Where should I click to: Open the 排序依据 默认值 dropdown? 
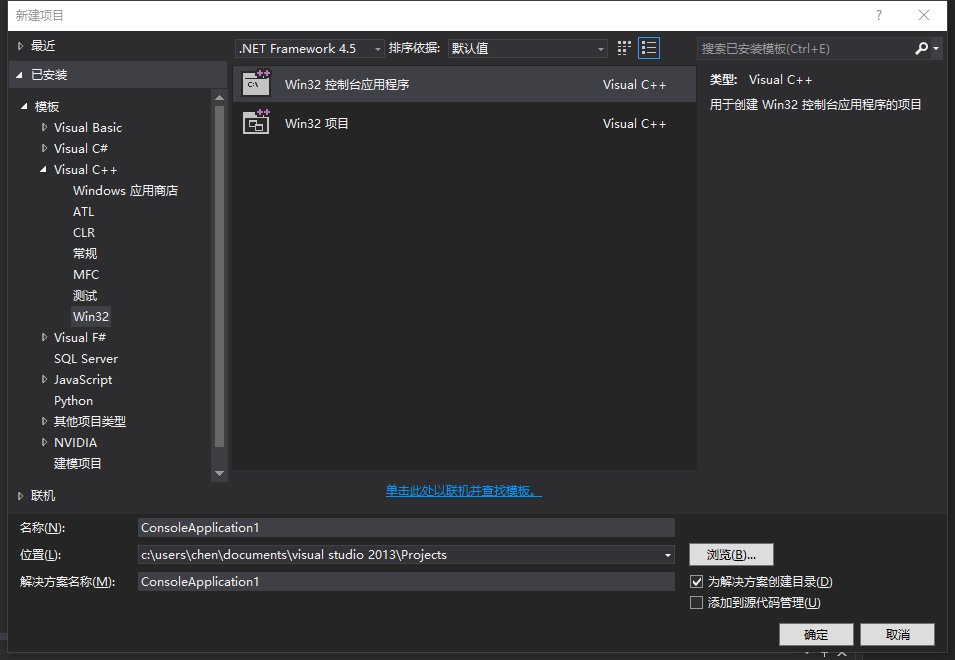528,48
